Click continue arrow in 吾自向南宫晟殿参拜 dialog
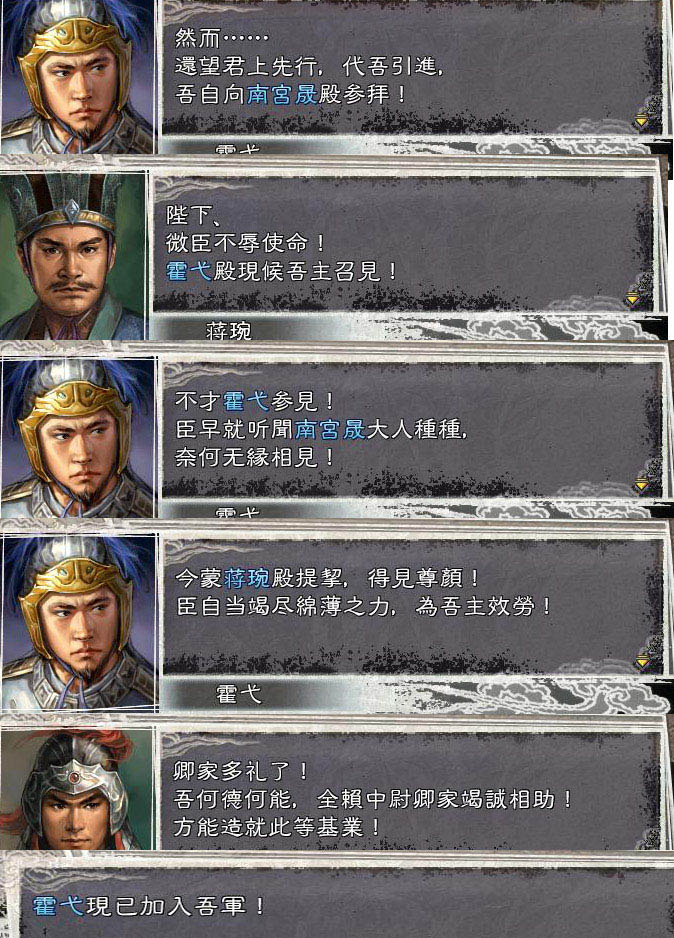The height and width of the screenshot is (938, 674). 641,121
